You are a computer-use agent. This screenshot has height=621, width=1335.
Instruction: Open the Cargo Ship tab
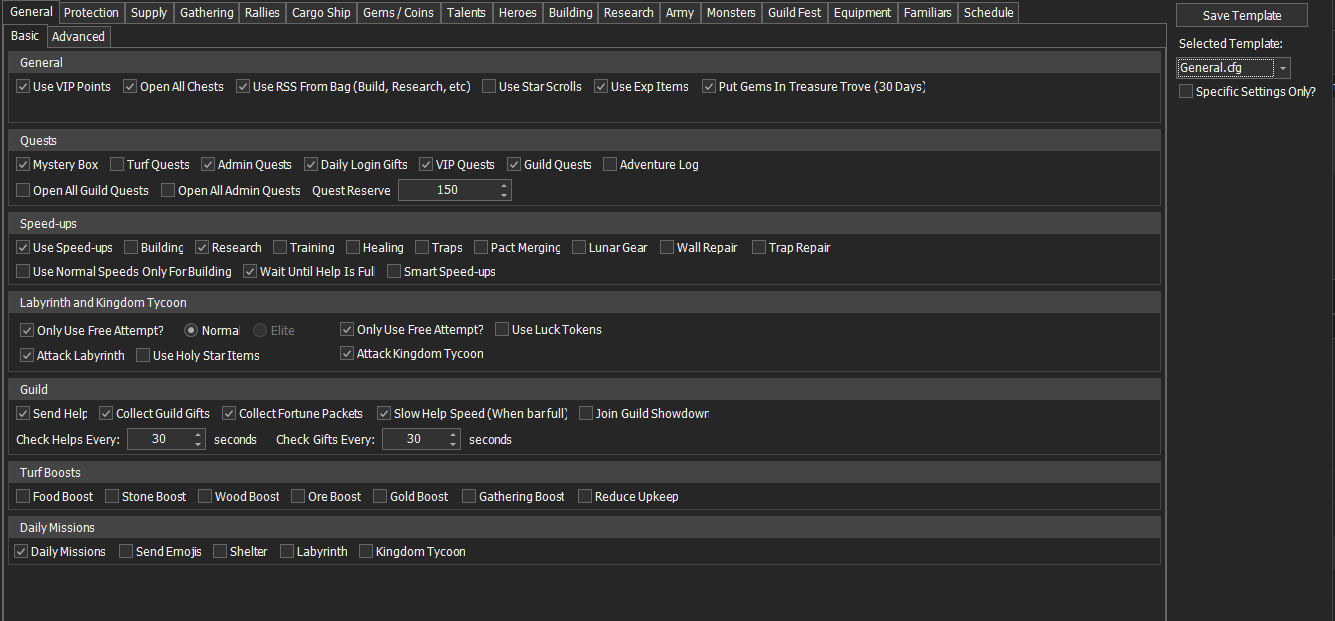tap(321, 13)
